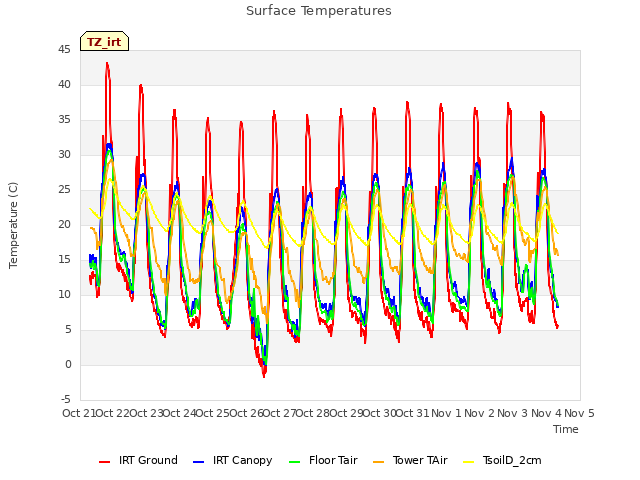Click the yellow TsoilD_2cm legend swatch

[469, 462]
